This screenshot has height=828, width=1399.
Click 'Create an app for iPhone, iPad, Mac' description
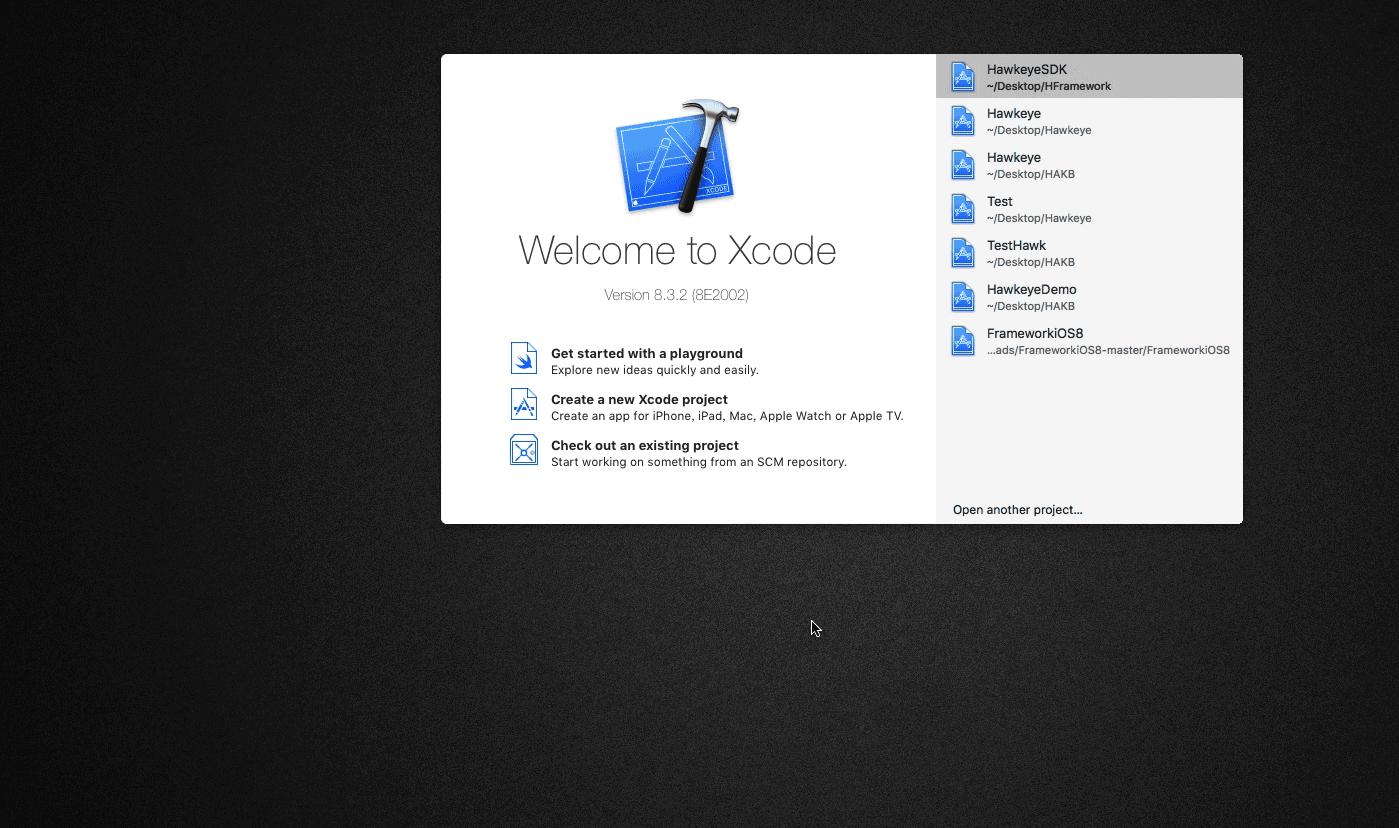727,416
